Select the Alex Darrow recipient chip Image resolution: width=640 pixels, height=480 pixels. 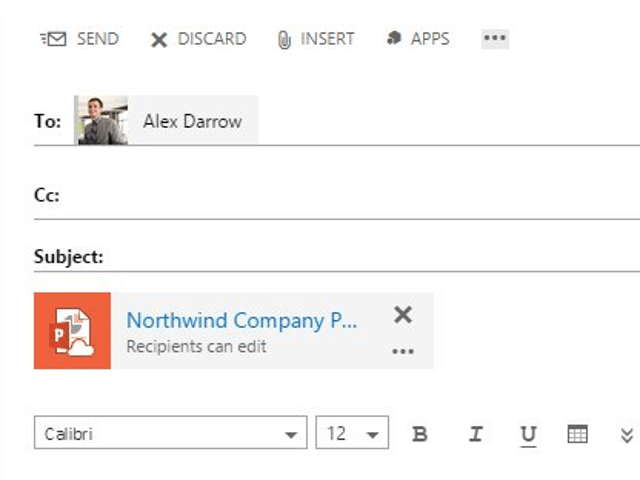pyautogui.click(x=166, y=120)
